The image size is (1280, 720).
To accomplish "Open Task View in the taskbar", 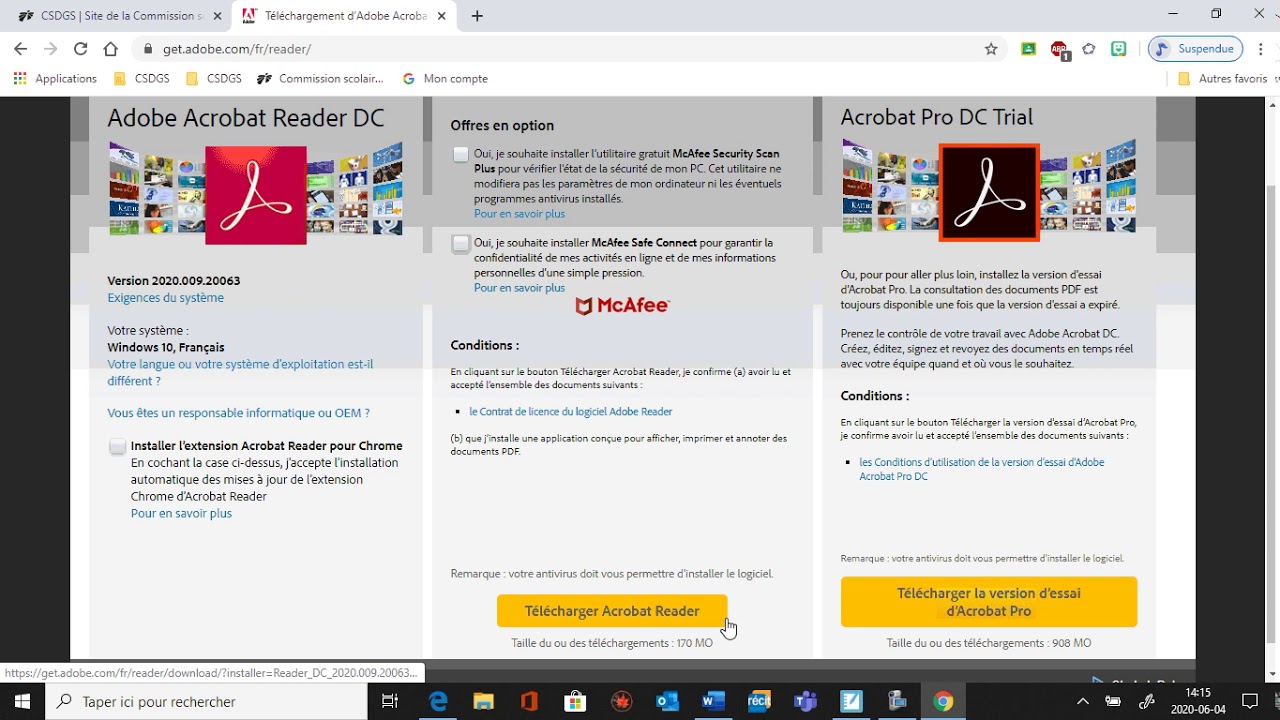I will coord(391,702).
